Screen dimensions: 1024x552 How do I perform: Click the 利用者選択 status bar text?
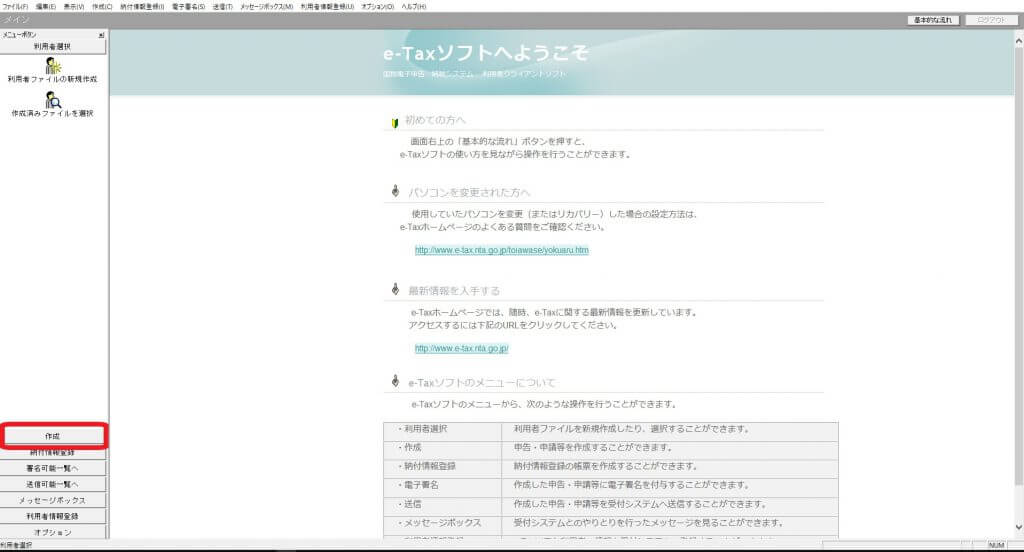[16, 545]
